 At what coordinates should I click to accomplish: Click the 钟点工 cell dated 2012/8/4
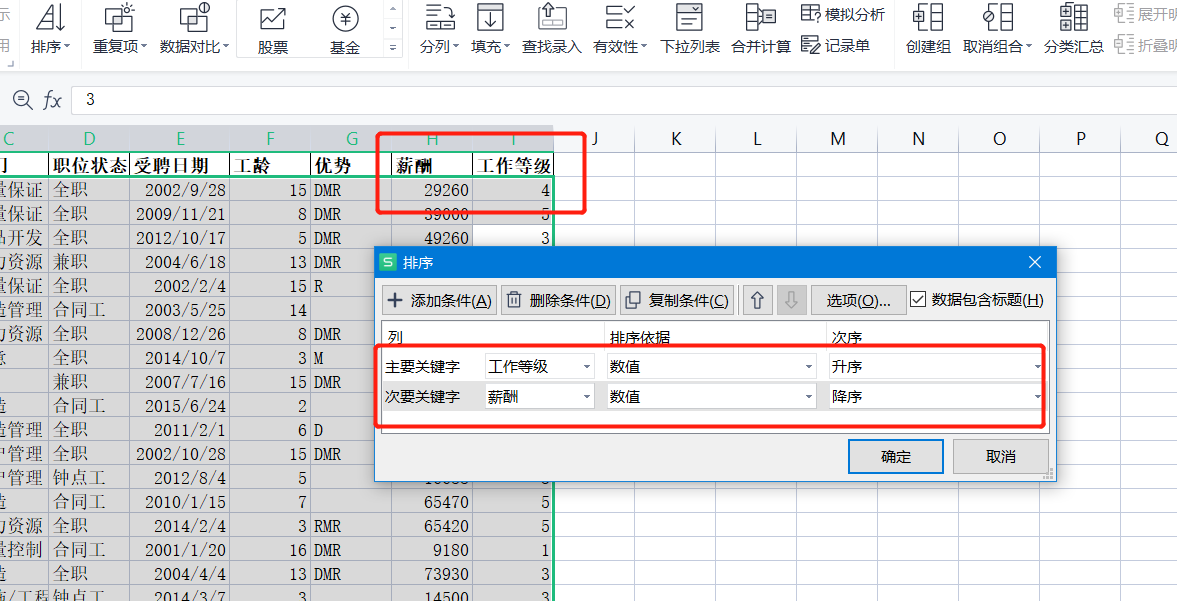[89, 478]
